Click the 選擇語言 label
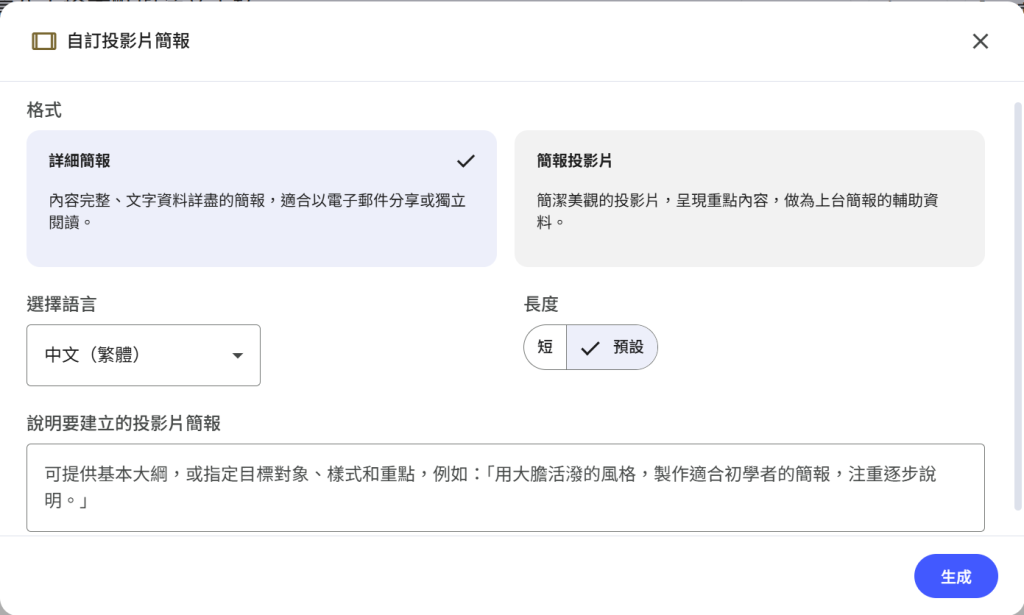The image size is (1024, 615). coord(62,304)
